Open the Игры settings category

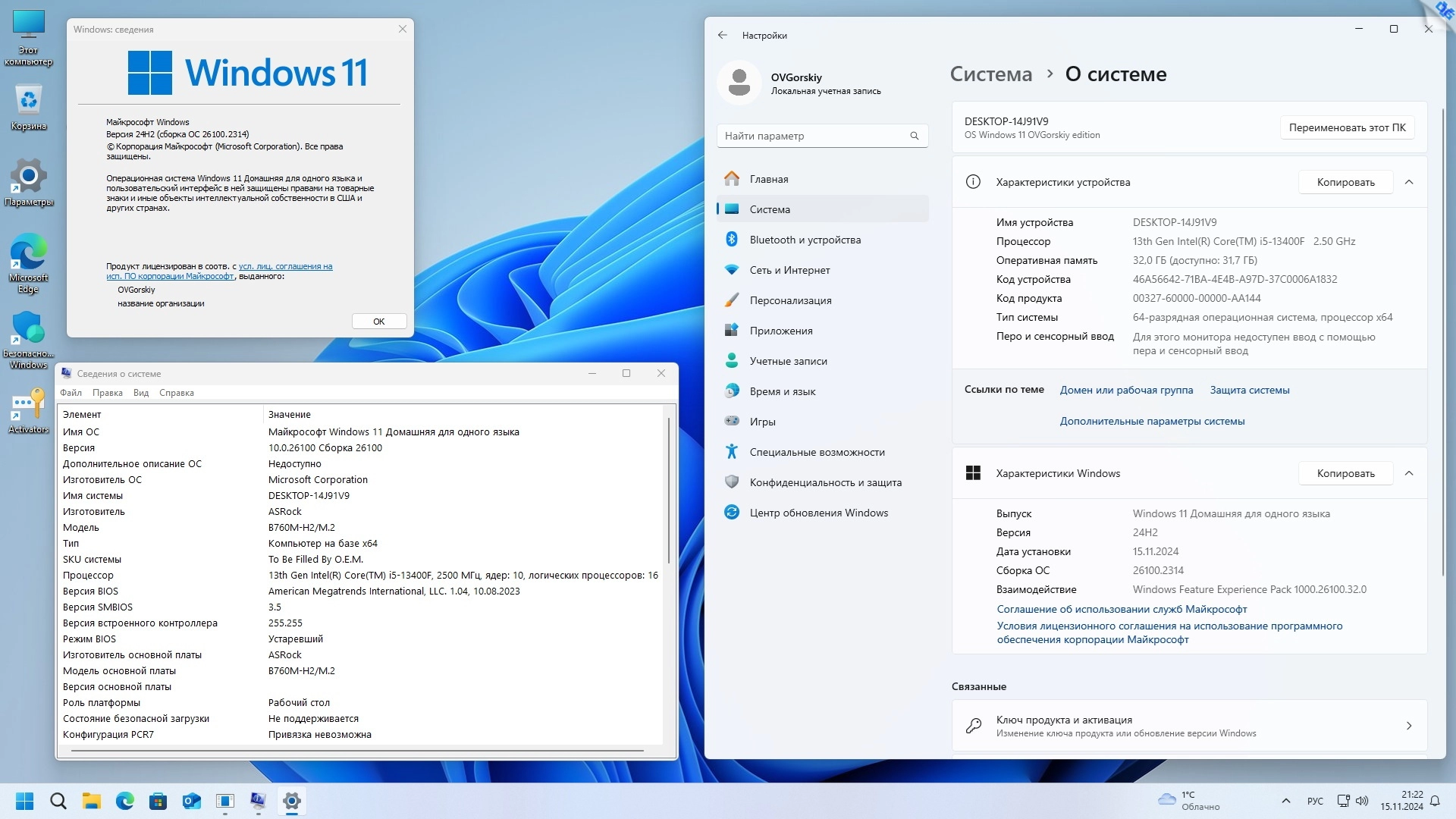click(762, 422)
